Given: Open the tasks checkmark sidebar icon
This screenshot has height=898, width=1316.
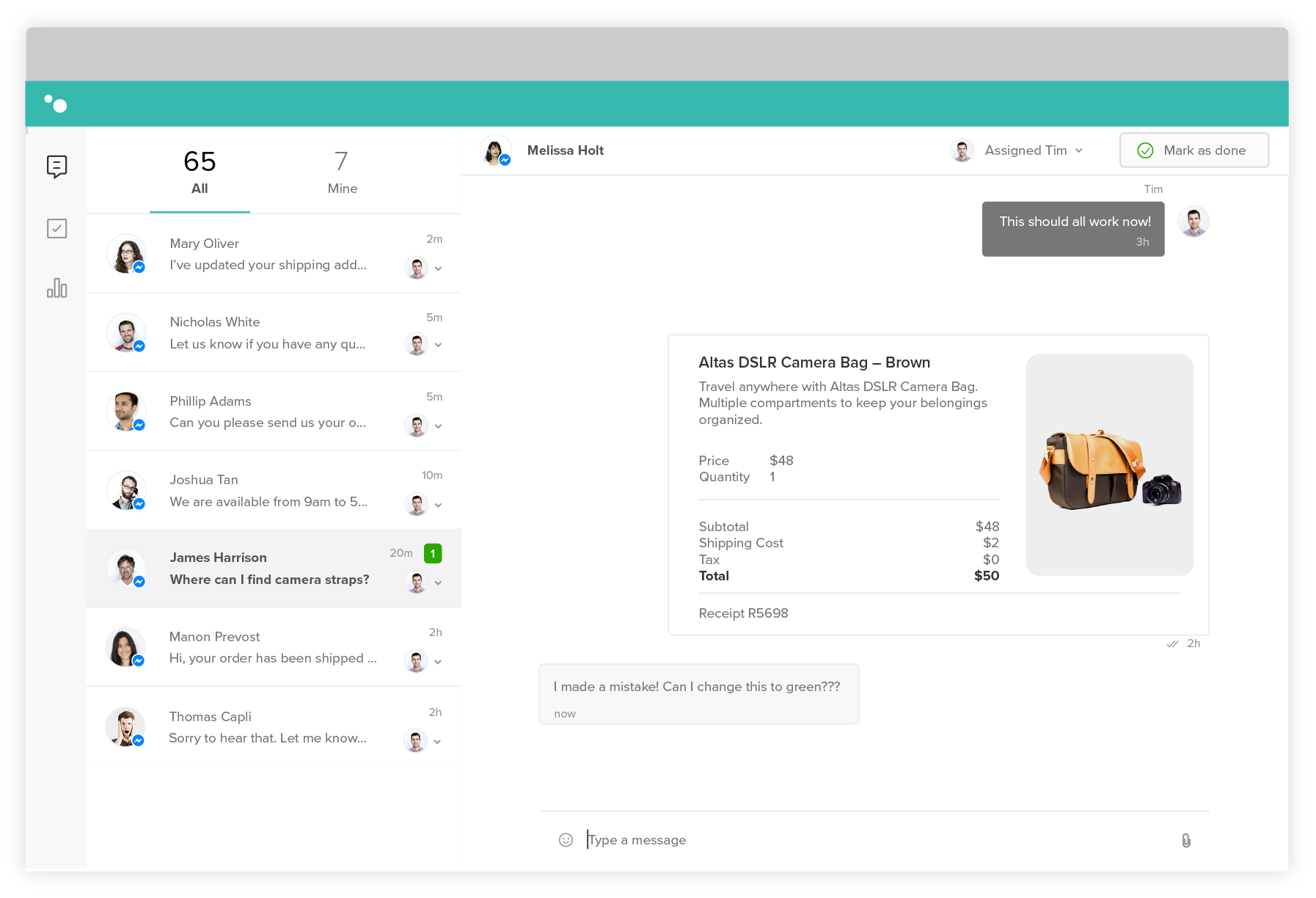Looking at the screenshot, I should coord(56,228).
